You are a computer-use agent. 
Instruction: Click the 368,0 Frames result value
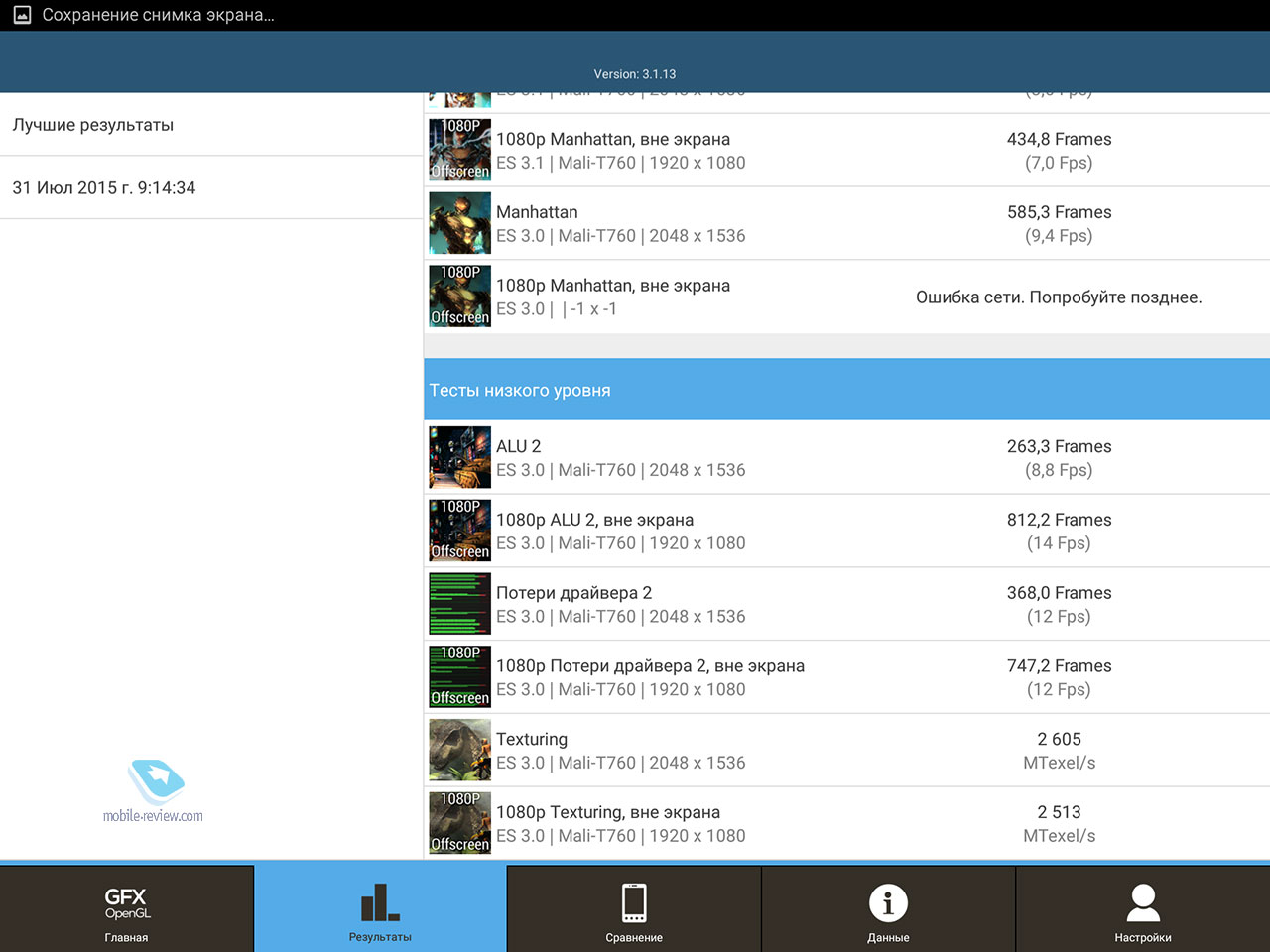(x=1059, y=593)
